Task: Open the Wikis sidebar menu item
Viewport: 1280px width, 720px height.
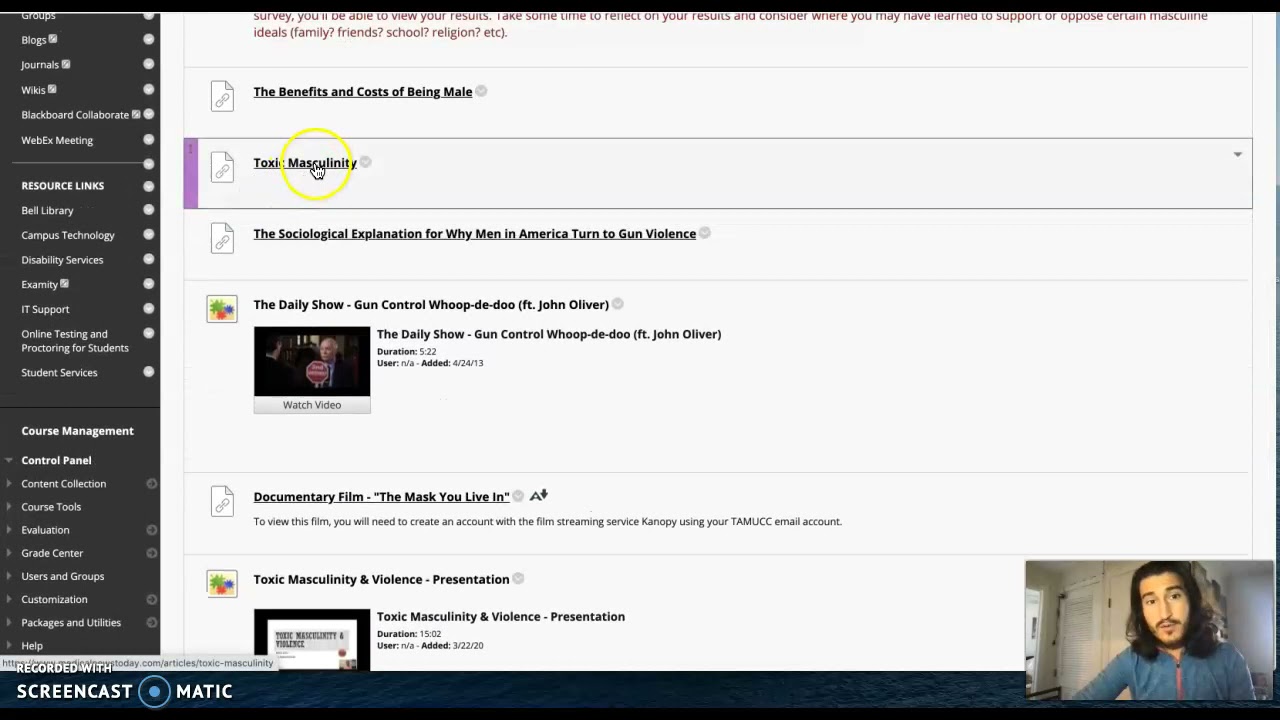Action: 33,90
